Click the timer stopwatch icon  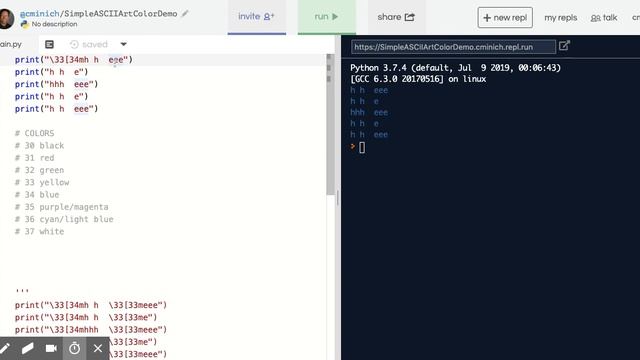[x=74, y=348]
